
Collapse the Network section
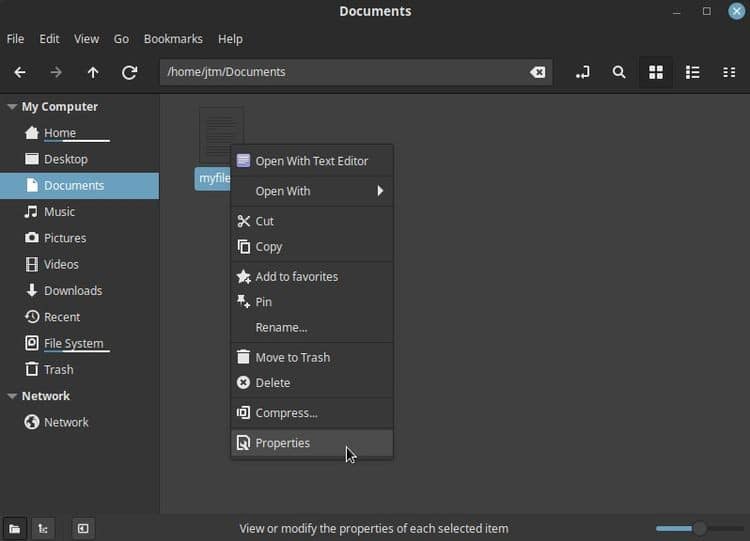[12, 396]
